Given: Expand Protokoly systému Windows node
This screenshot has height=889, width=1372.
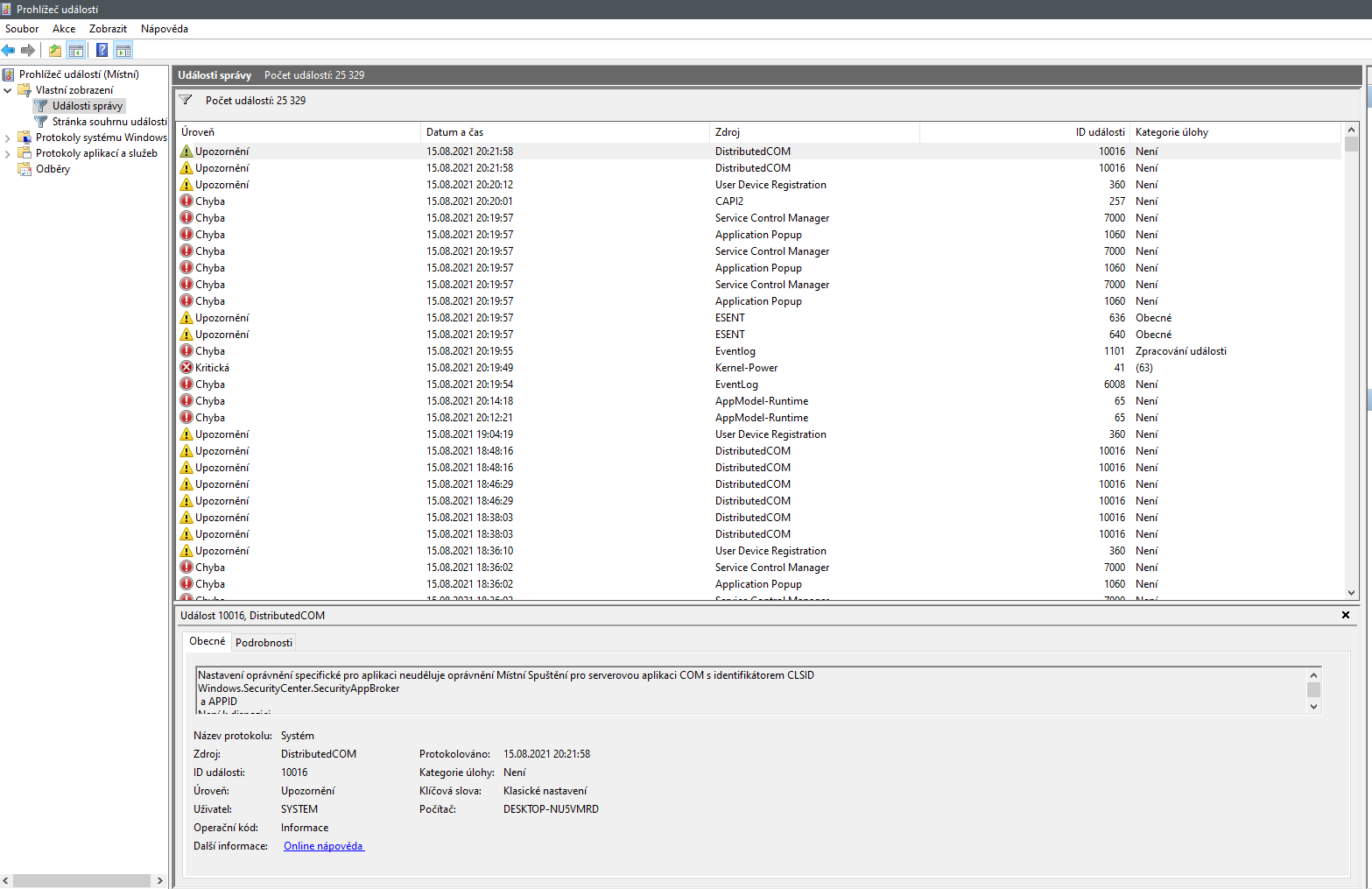Looking at the screenshot, I should (8, 138).
